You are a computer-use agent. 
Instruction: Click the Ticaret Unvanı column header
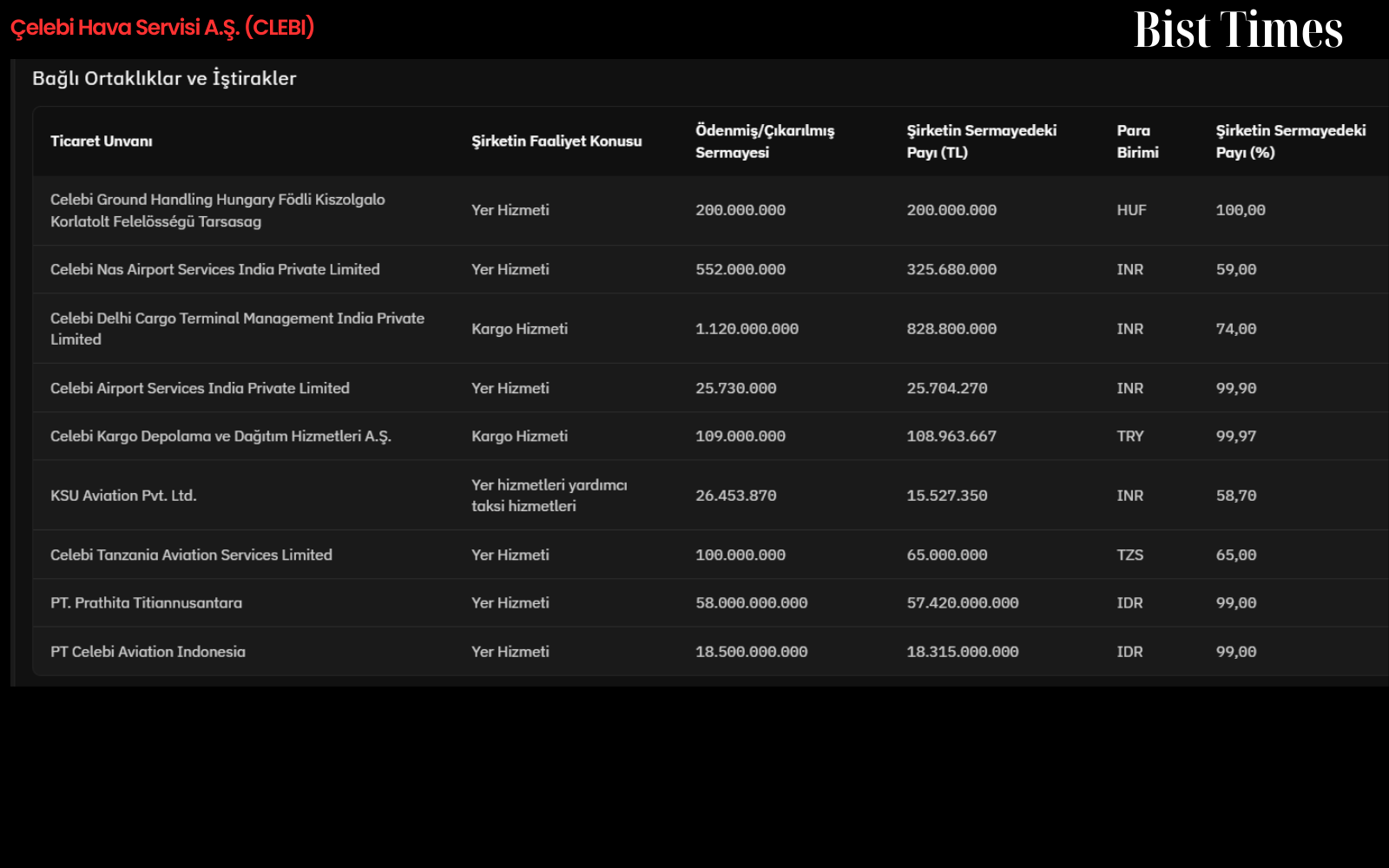point(102,141)
